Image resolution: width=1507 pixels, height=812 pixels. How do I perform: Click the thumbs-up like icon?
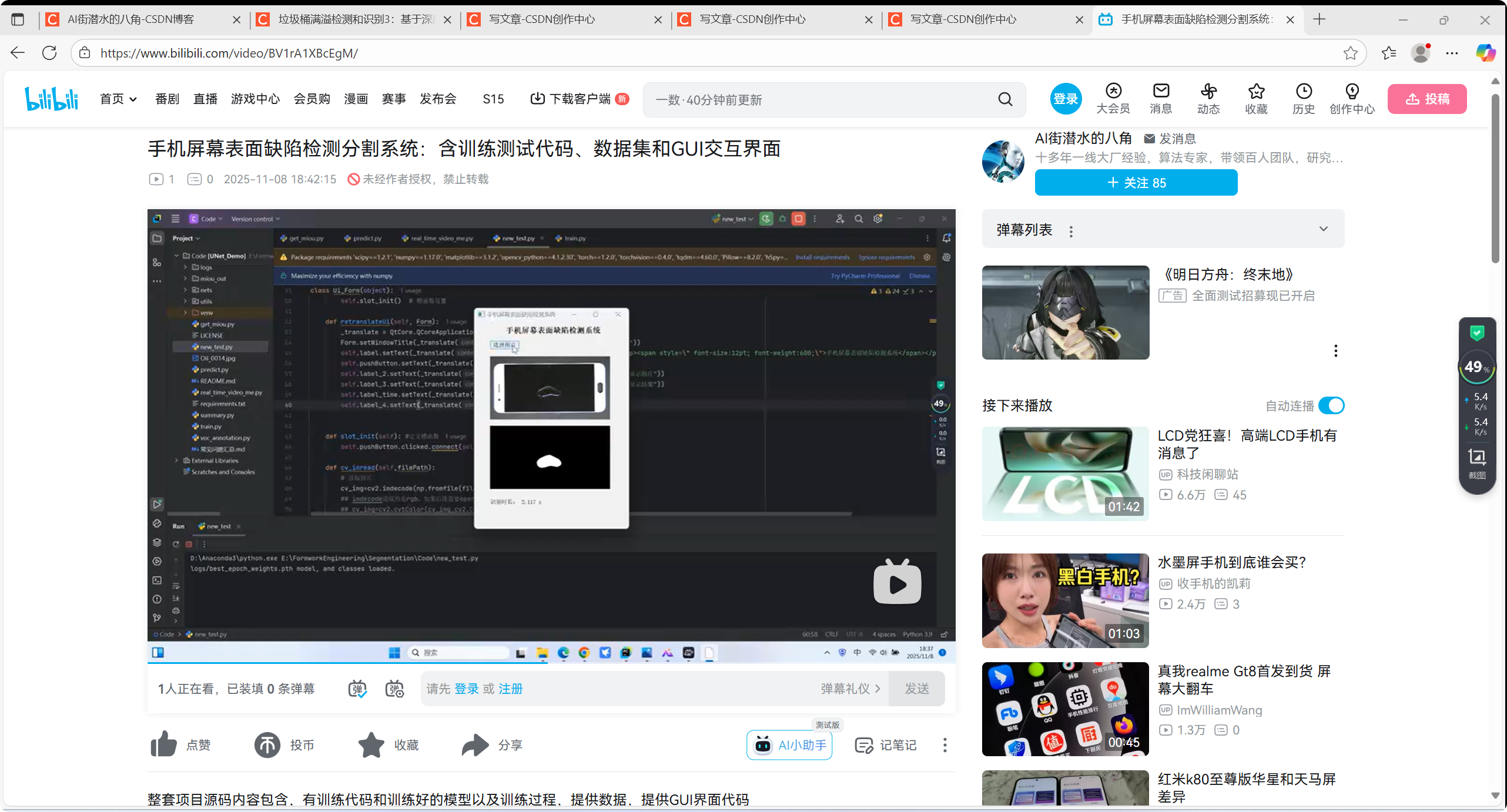tap(163, 744)
